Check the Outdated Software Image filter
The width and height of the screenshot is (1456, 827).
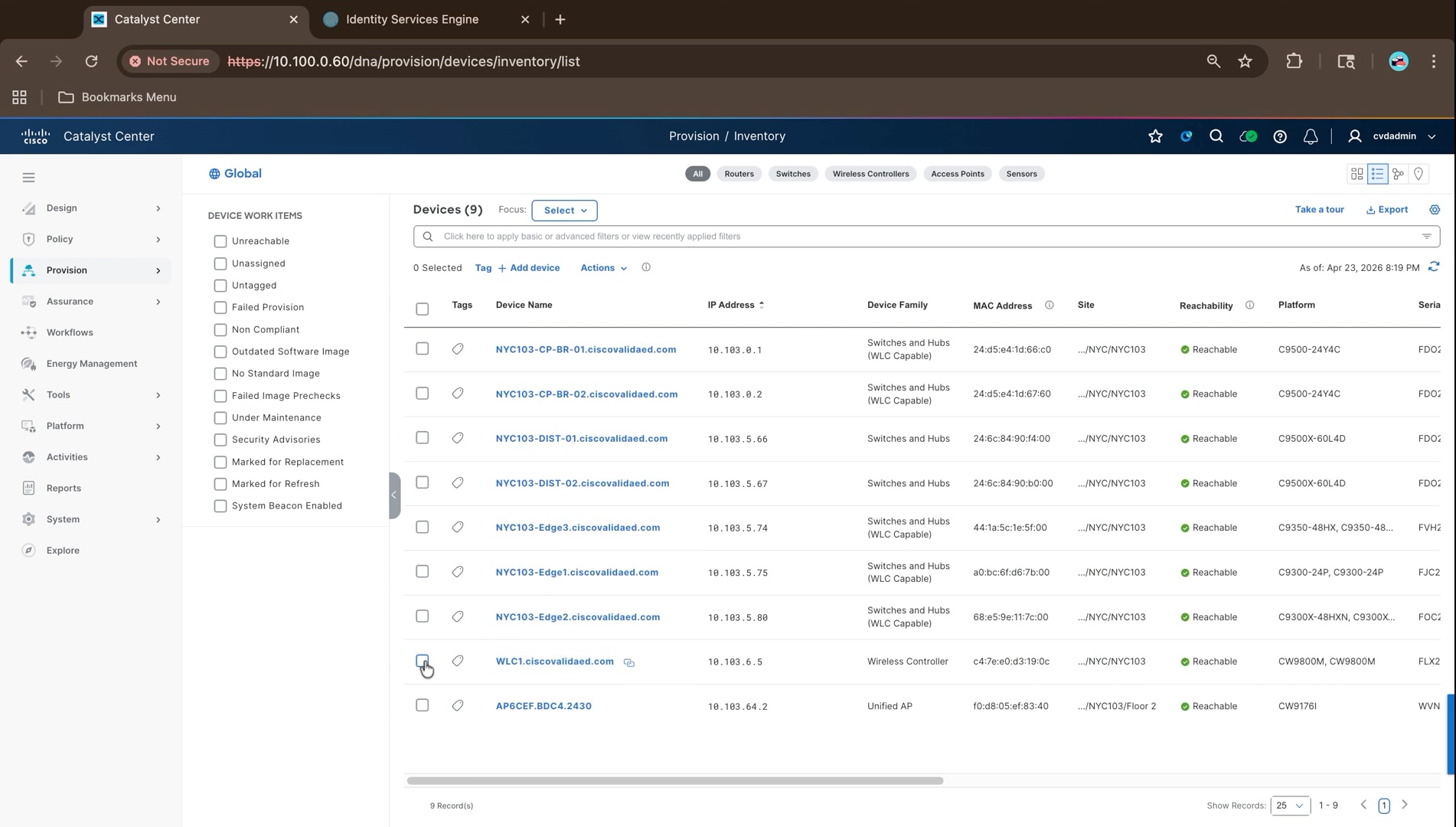point(220,351)
